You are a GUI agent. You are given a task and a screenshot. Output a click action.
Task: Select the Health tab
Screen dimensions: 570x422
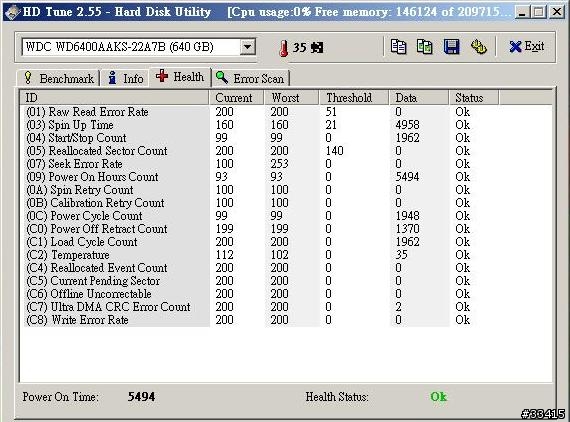[x=180, y=77]
